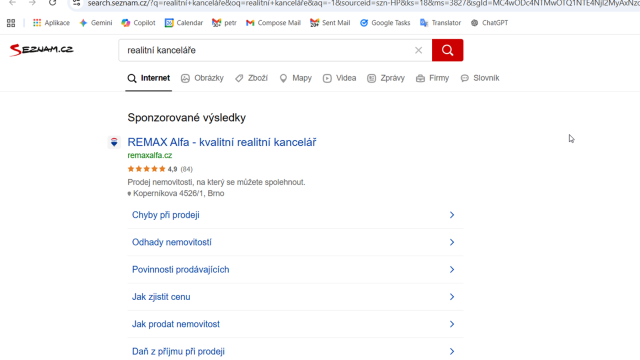The height and width of the screenshot is (360, 640).
Task: Click the browser forward arrow
Action: 33,3
